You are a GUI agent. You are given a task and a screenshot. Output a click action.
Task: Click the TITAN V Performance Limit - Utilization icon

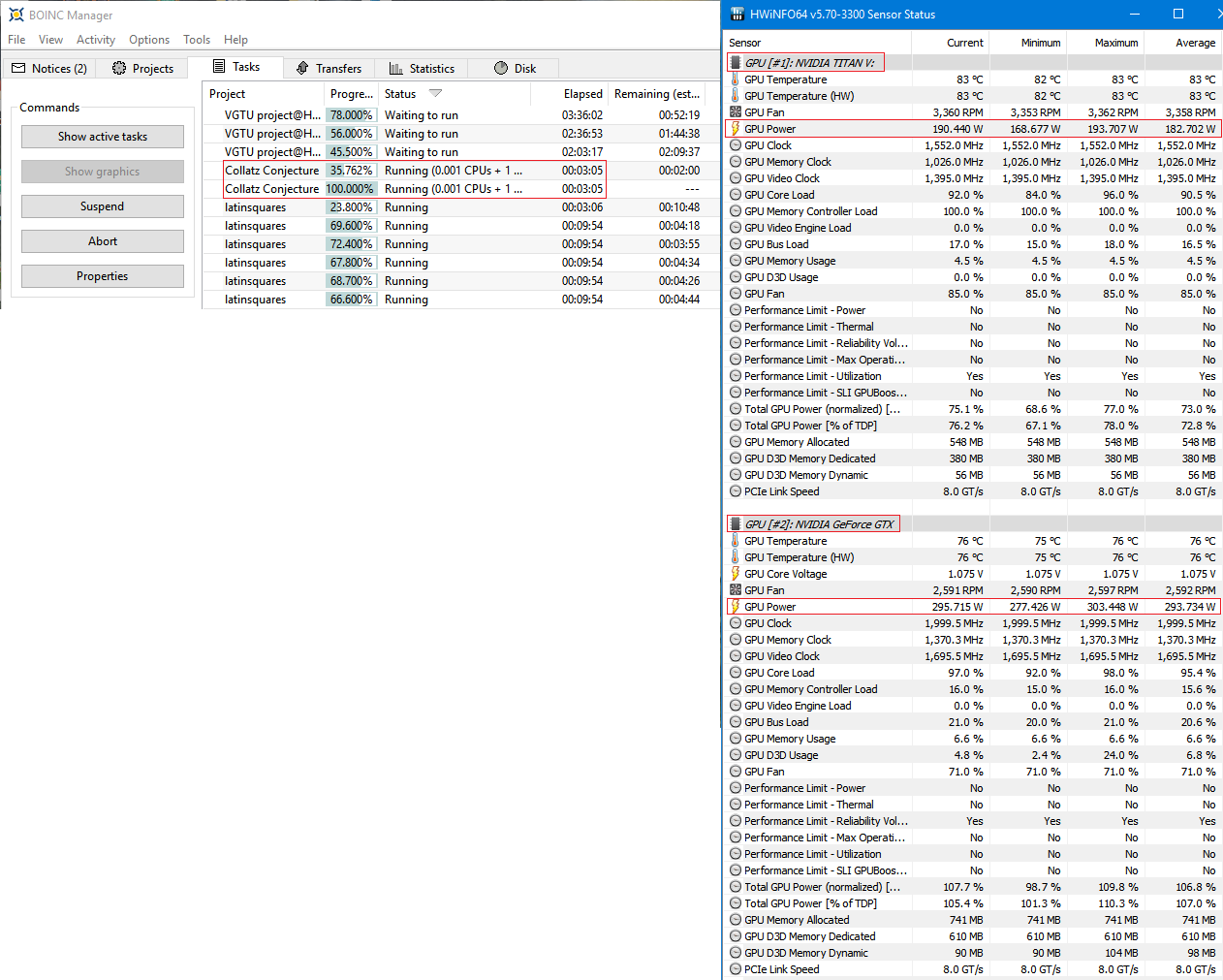[x=736, y=376]
